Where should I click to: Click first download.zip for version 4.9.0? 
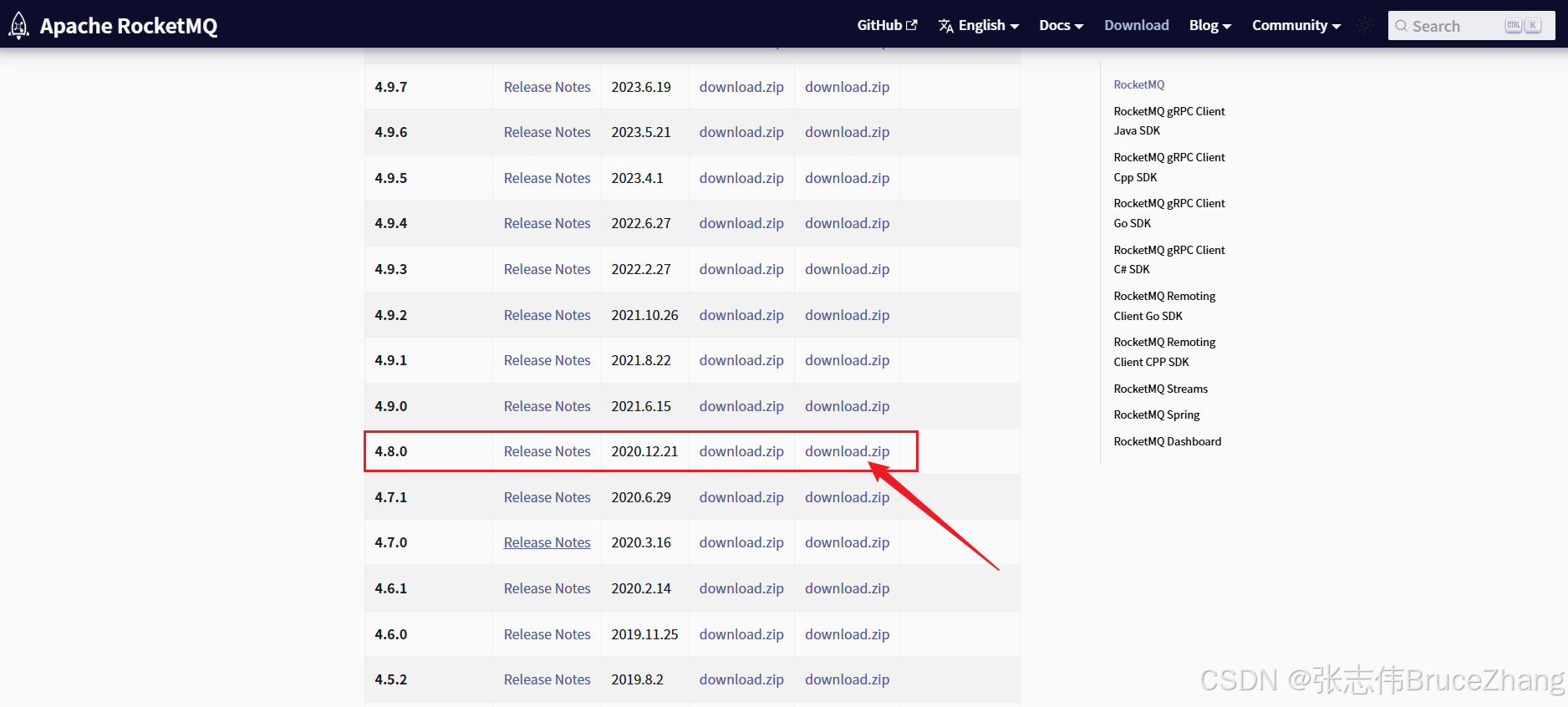click(x=741, y=406)
